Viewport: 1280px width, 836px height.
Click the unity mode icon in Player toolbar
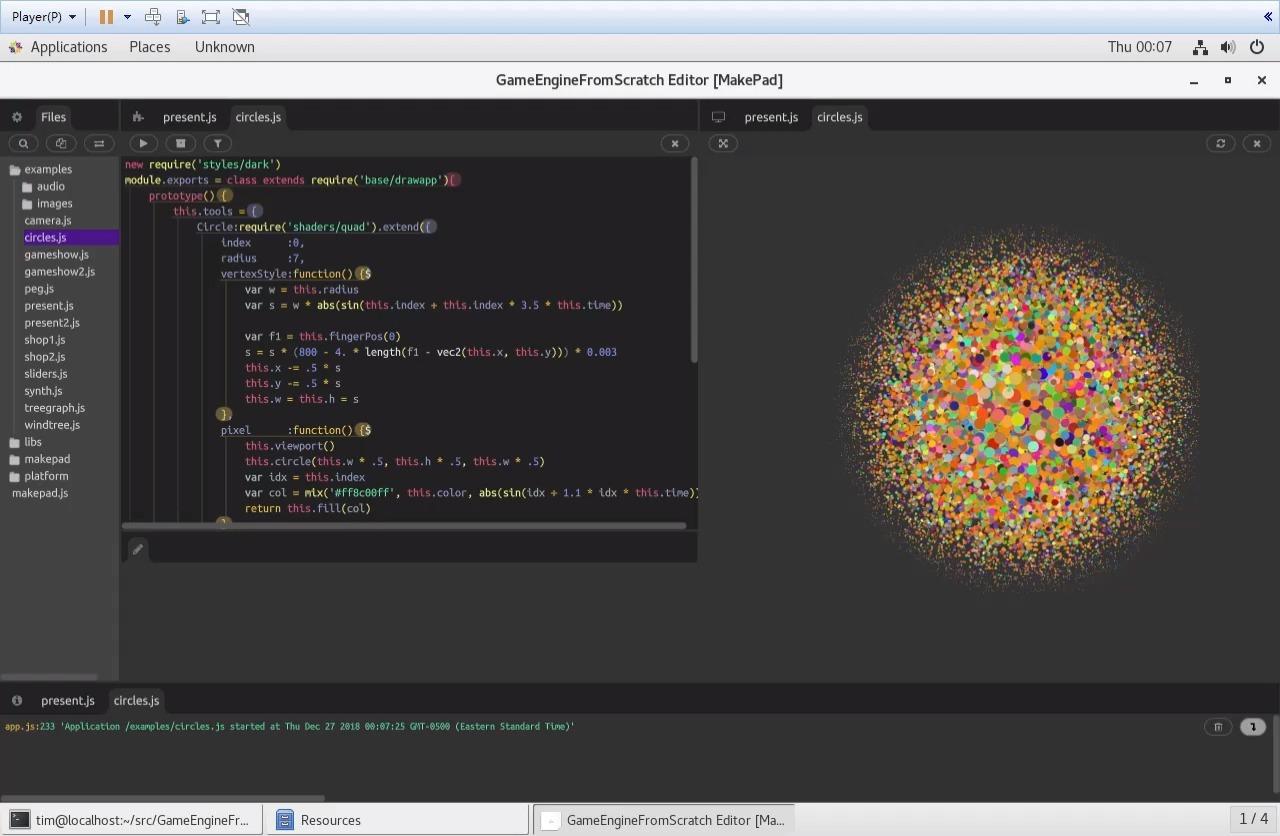pos(241,16)
